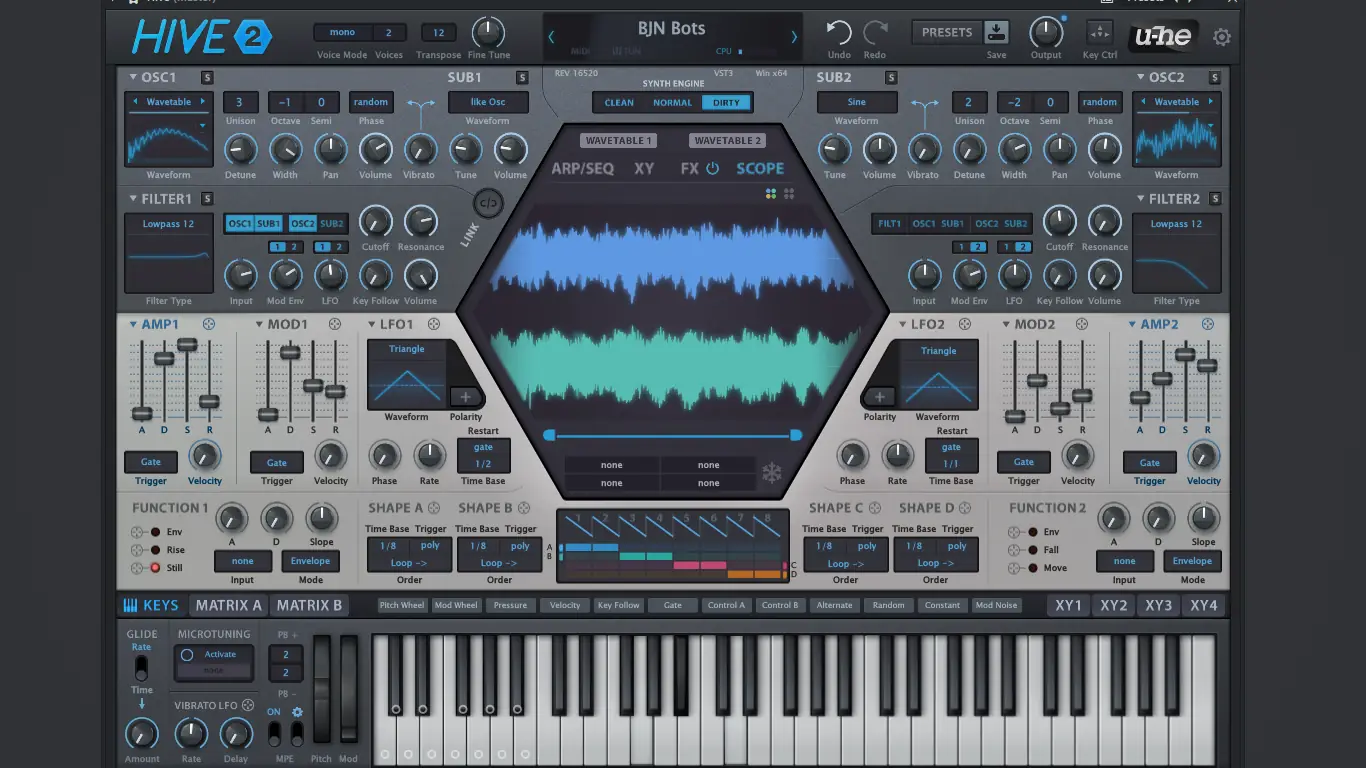Open the Voice Mode mono selector
This screenshot has width=1366, height=768.
pos(342,33)
